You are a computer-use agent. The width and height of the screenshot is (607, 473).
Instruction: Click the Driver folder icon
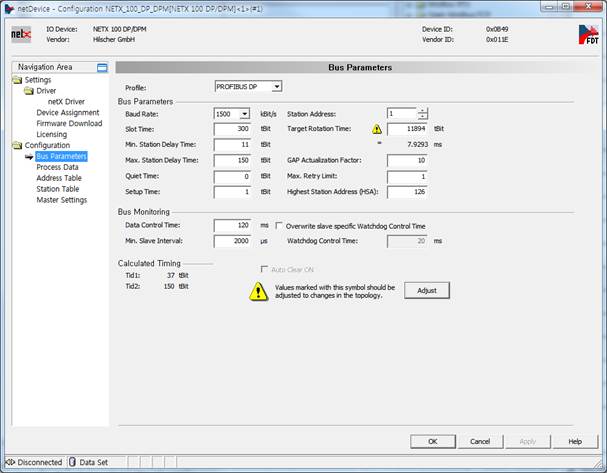tap(29, 91)
